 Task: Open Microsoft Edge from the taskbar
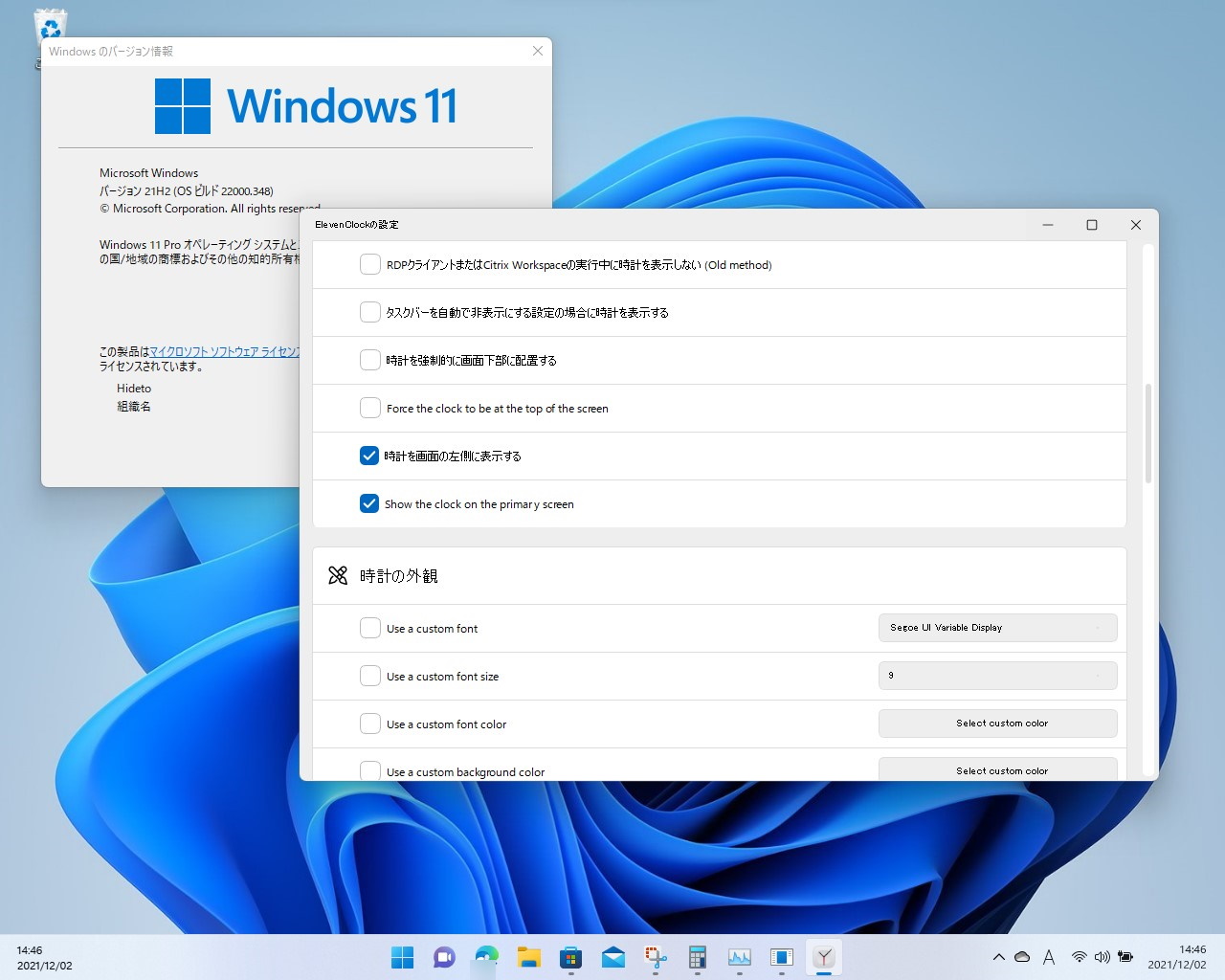coord(487,957)
